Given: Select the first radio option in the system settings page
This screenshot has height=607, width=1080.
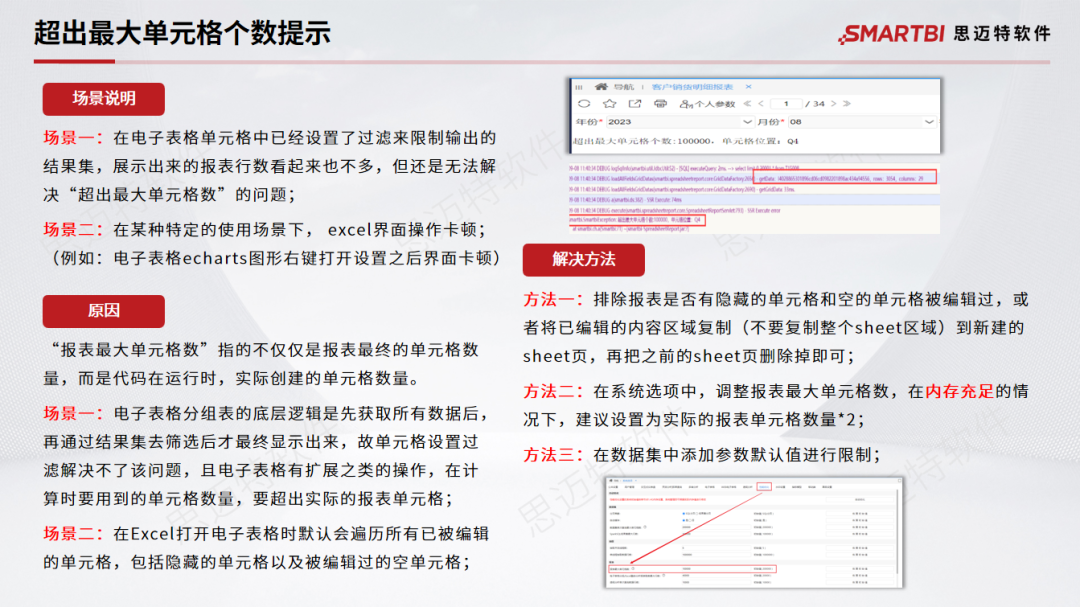Looking at the screenshot, I should point(683,514).
